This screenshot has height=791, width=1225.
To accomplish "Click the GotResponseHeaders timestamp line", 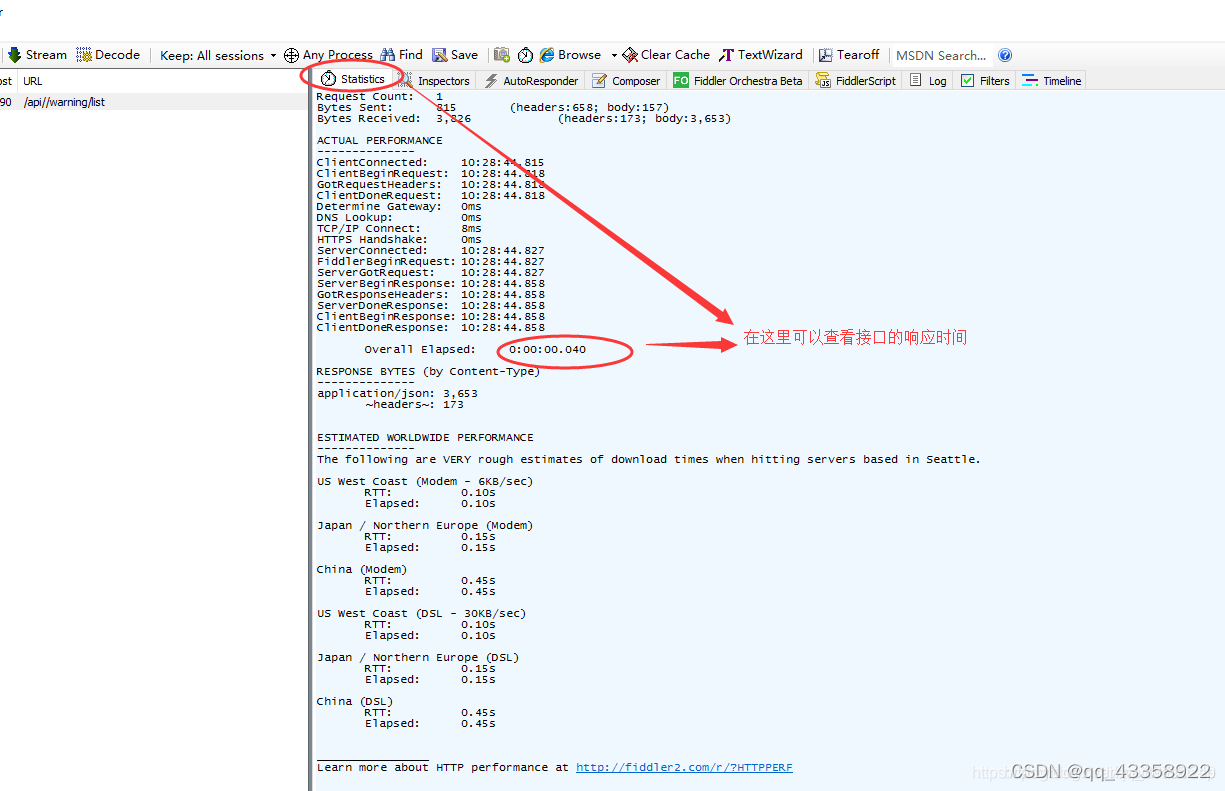I will (x=431, y=294).
